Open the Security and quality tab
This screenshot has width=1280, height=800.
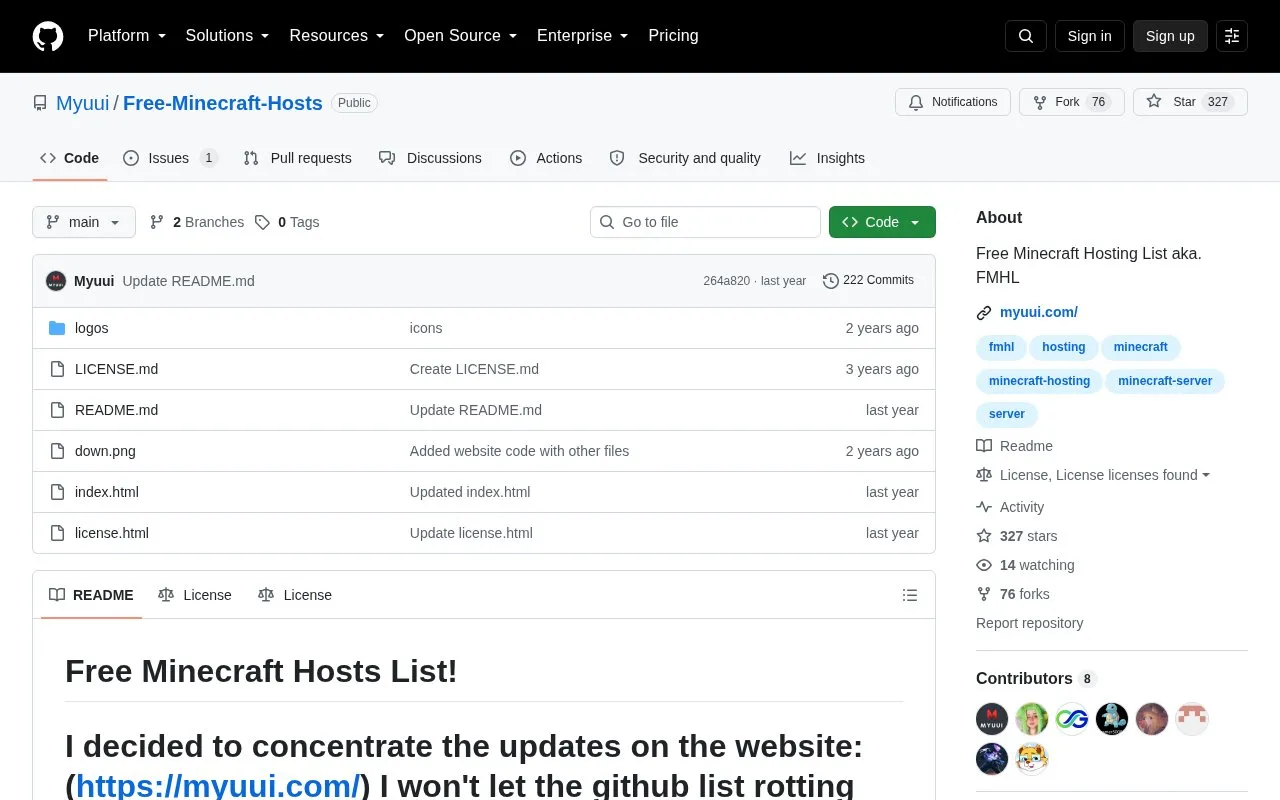[x=685, y=158]
